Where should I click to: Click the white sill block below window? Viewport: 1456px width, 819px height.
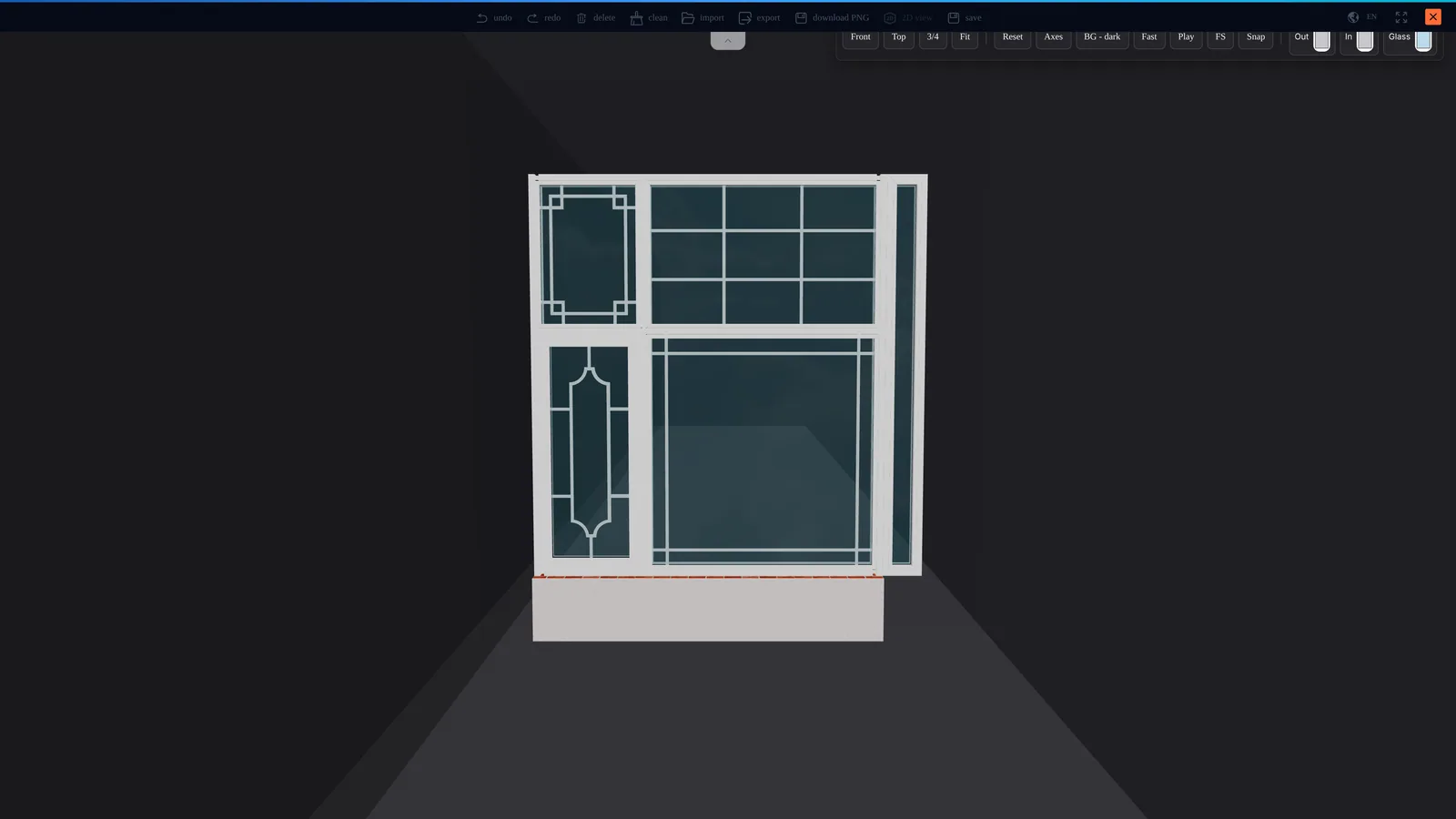(x=708, y=609)
